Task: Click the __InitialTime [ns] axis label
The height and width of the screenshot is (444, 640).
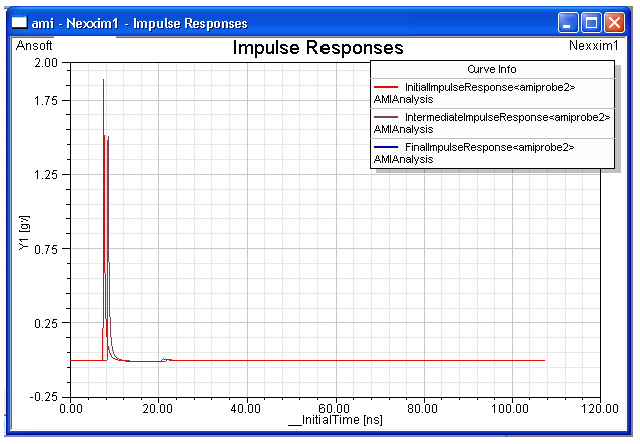Action: point(334,421)
